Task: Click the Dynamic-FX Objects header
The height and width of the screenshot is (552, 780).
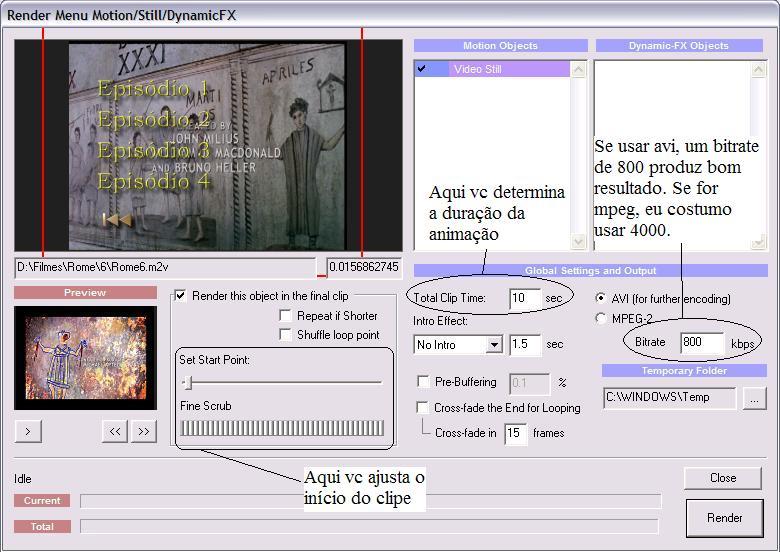Action: tap(679, 46)
